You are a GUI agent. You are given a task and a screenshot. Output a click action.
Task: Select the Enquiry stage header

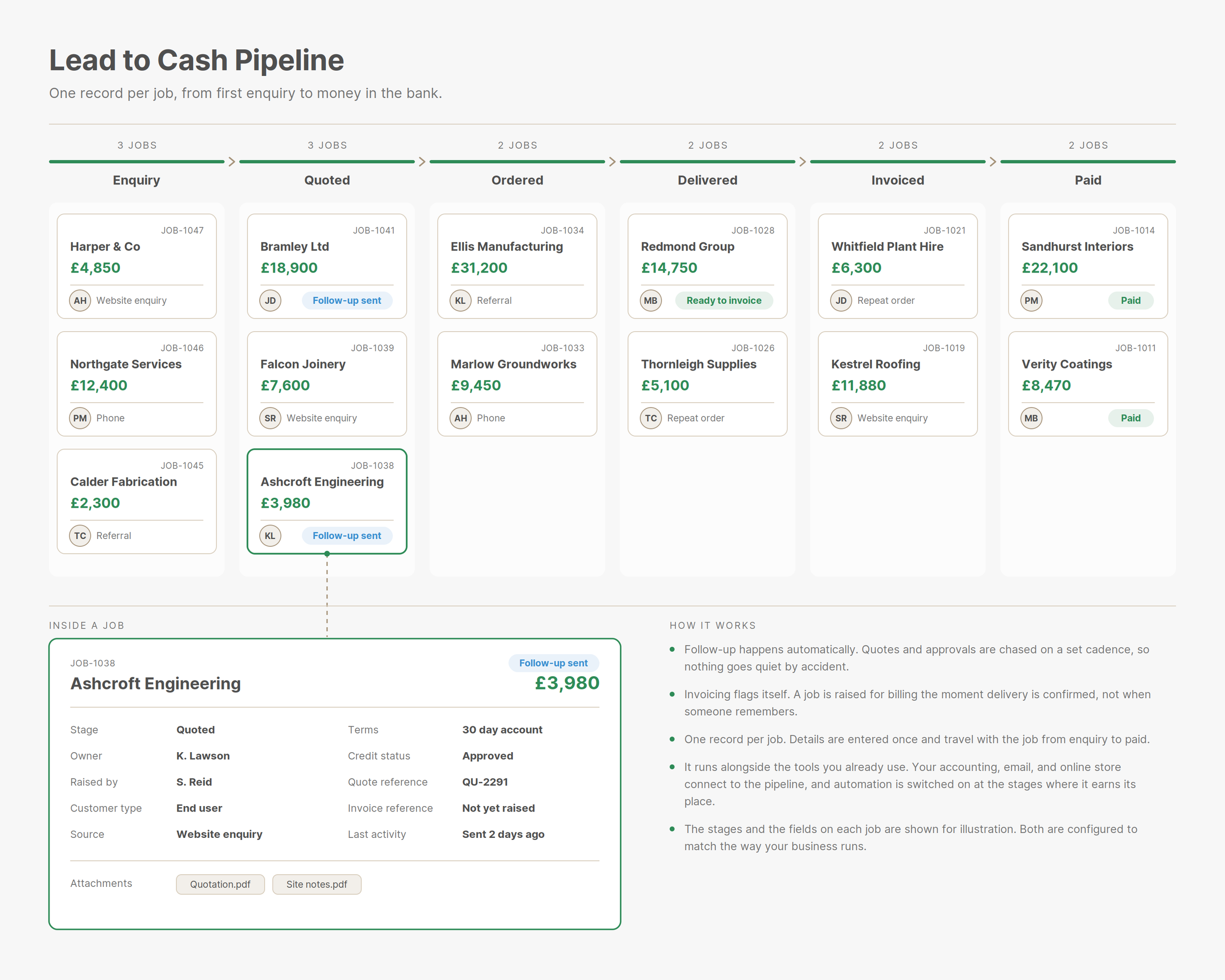pyautogui.click(x=136, y=180)
